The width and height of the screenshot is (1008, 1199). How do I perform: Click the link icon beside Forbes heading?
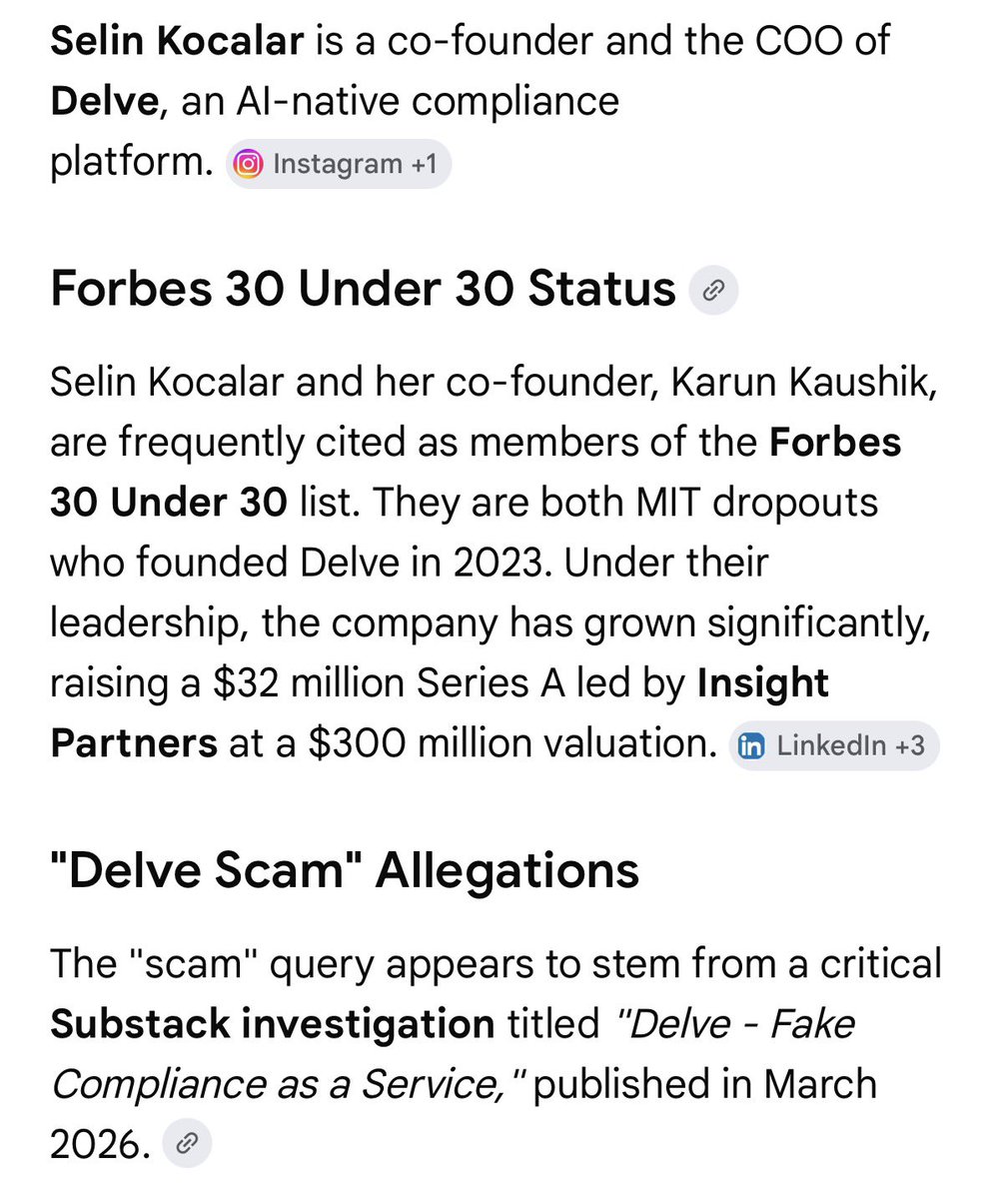pyautogui.click(x=713, y=291)
